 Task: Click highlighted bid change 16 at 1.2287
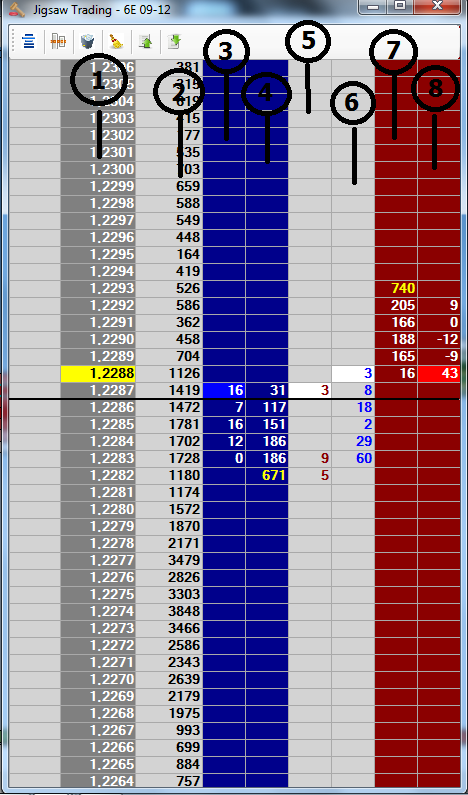tap(224, 390)
